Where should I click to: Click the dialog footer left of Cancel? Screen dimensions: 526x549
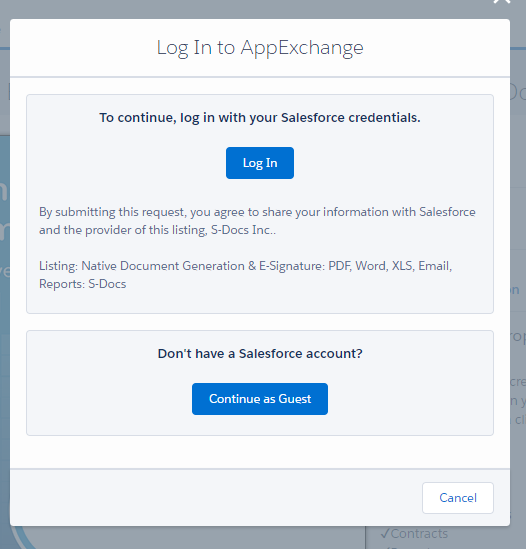210,498
